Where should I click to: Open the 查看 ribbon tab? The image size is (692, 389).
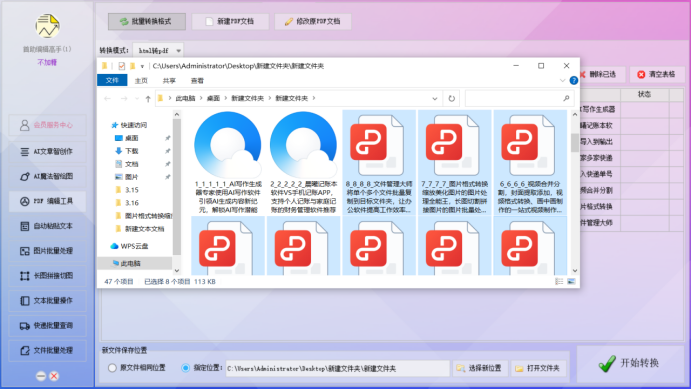pyautogui.click(x=197, y=80)
